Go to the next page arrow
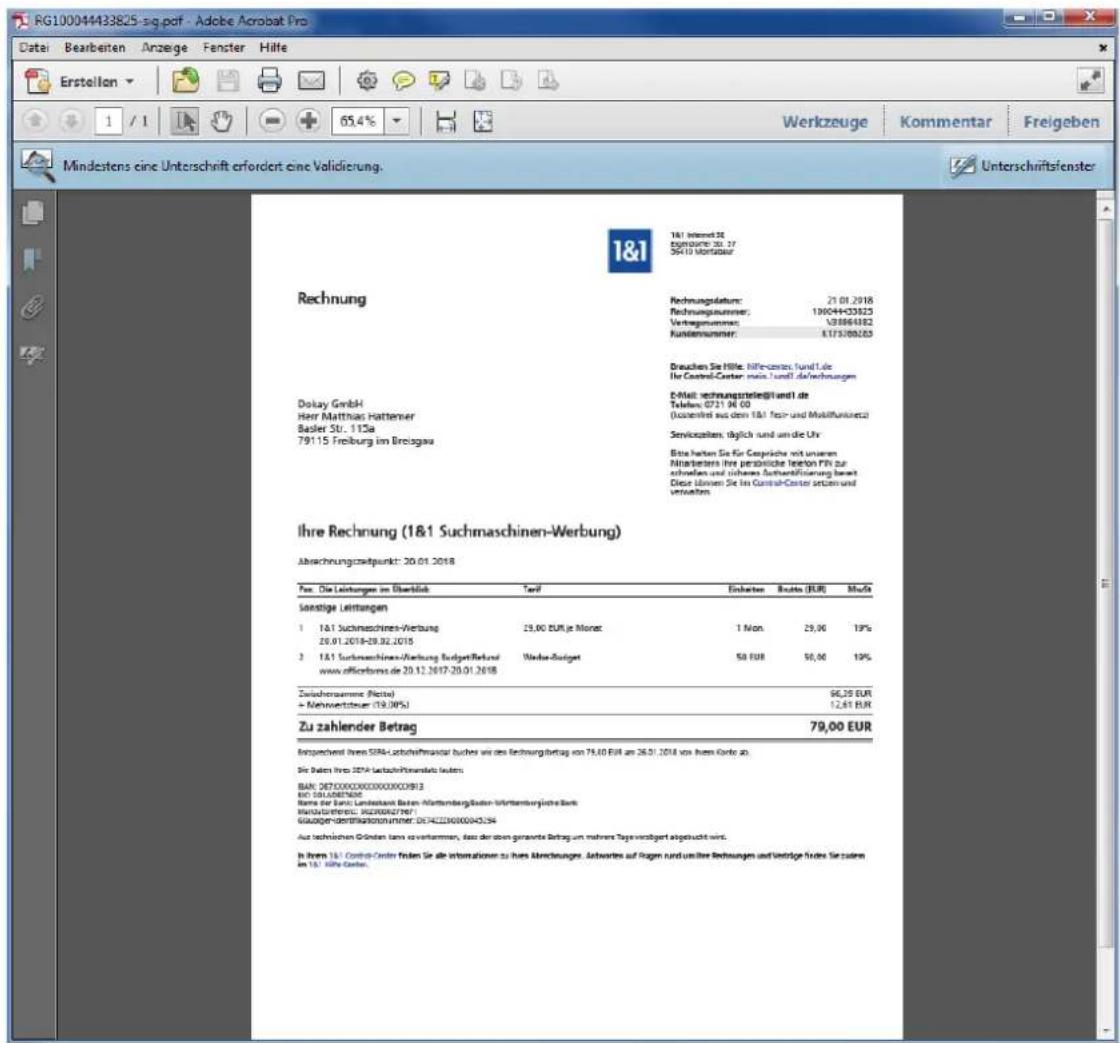This screenshot has width=1120, height=1043. pos(70,121)
